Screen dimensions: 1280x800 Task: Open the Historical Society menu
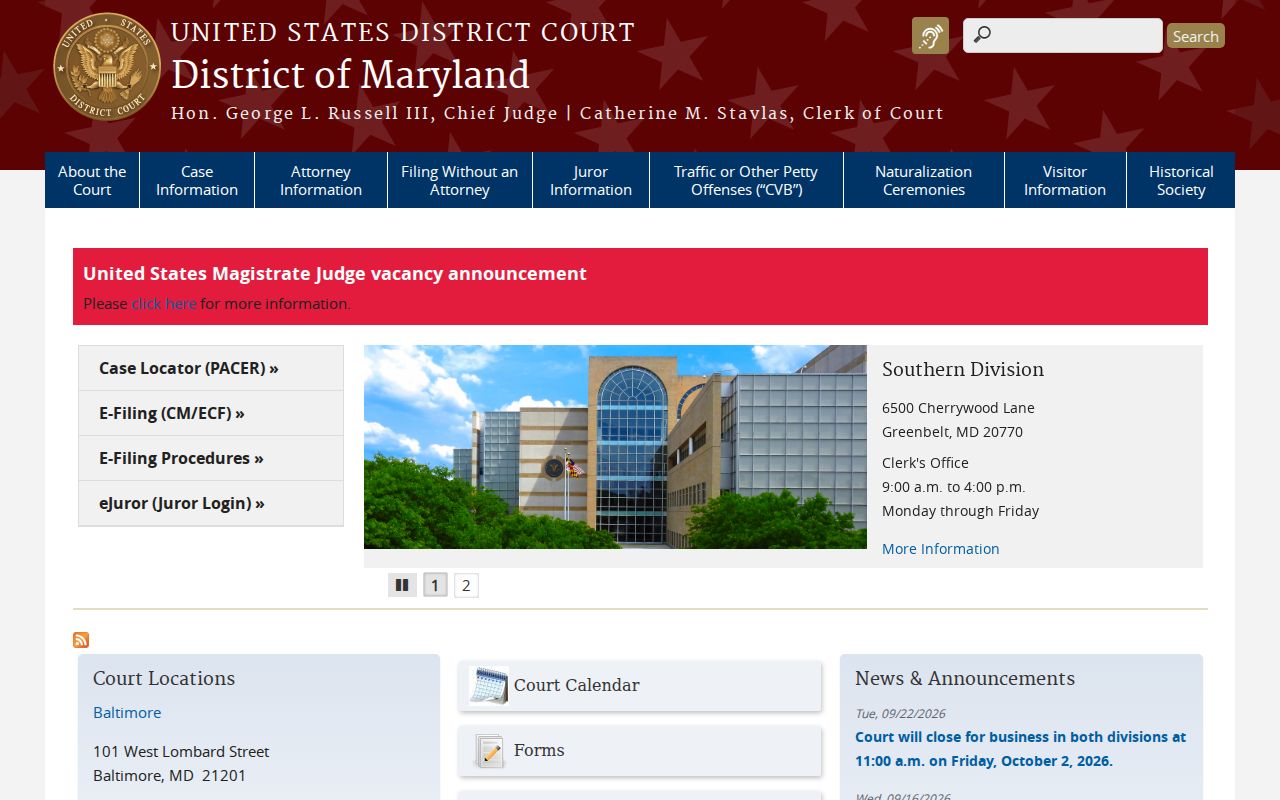tap(1181, 180)
